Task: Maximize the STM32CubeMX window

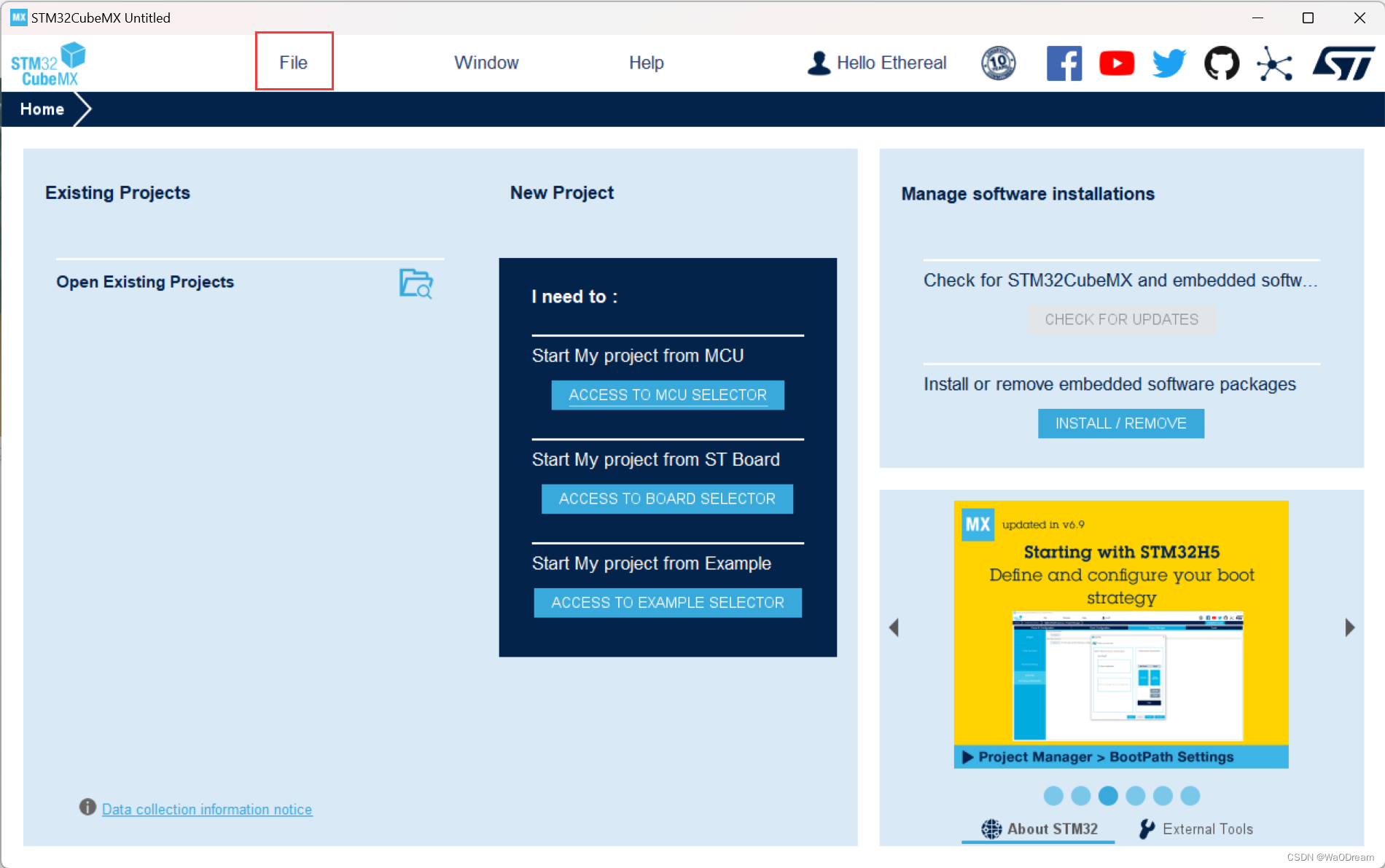Action: point(1308,17)
